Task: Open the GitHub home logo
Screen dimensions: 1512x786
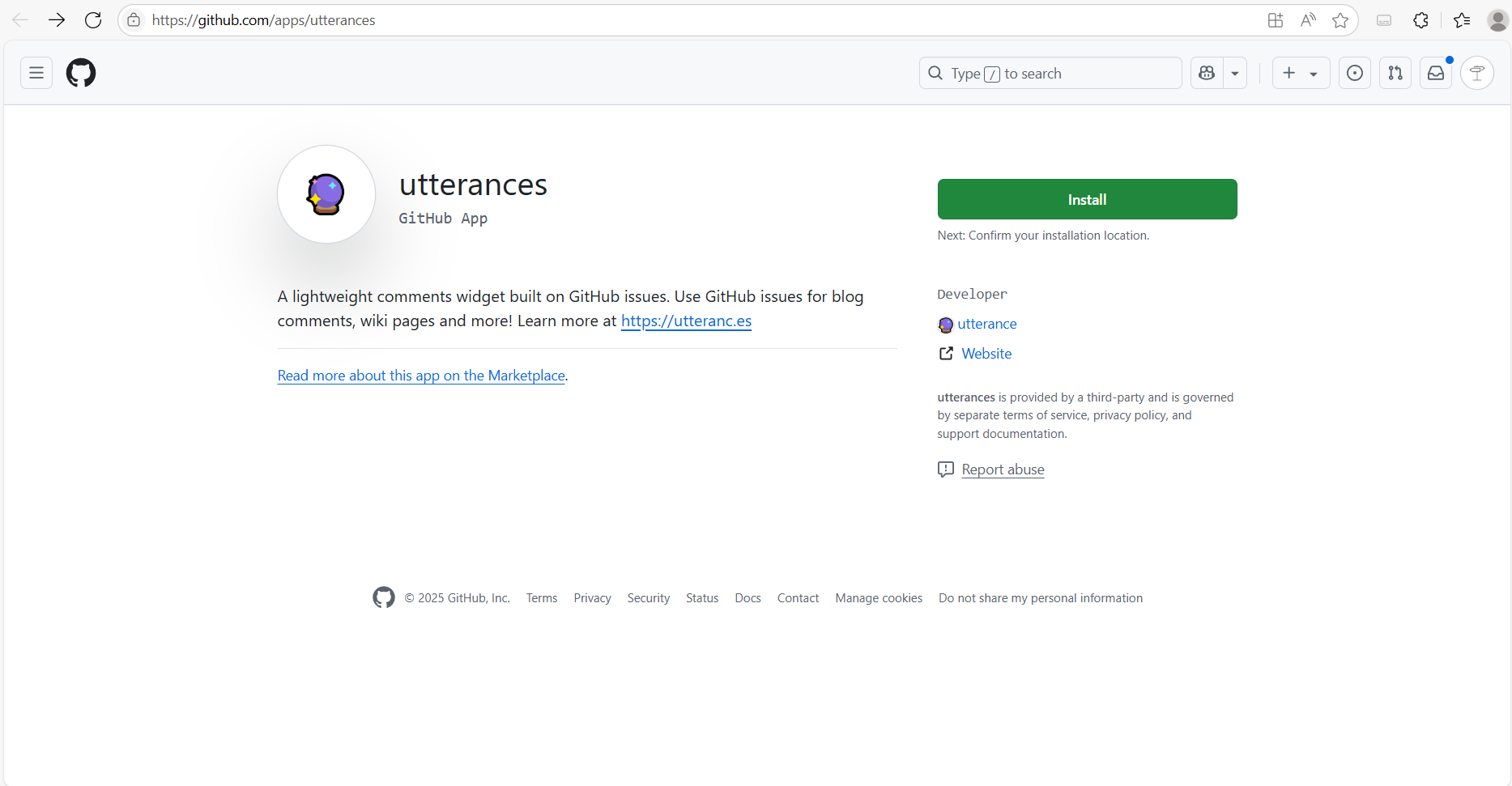Action: pos(81,73)
